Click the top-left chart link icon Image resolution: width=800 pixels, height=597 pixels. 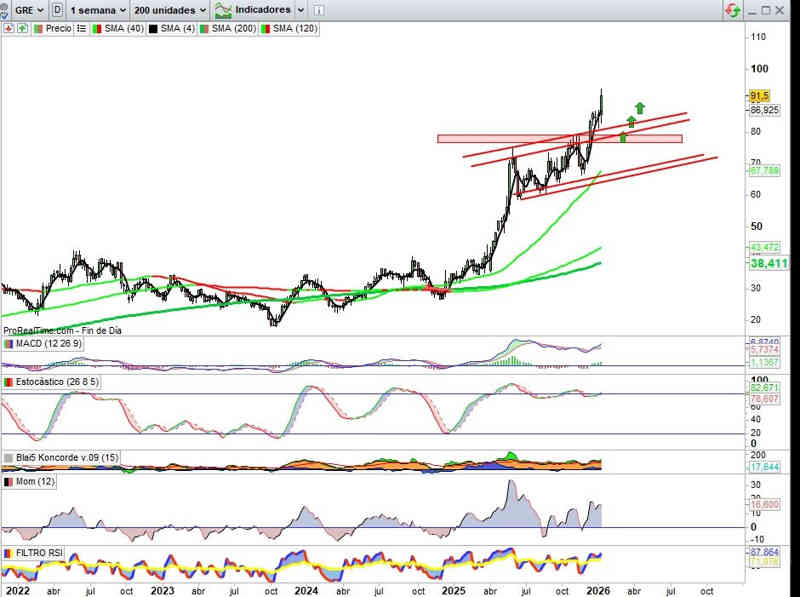[x=6, y=10]
